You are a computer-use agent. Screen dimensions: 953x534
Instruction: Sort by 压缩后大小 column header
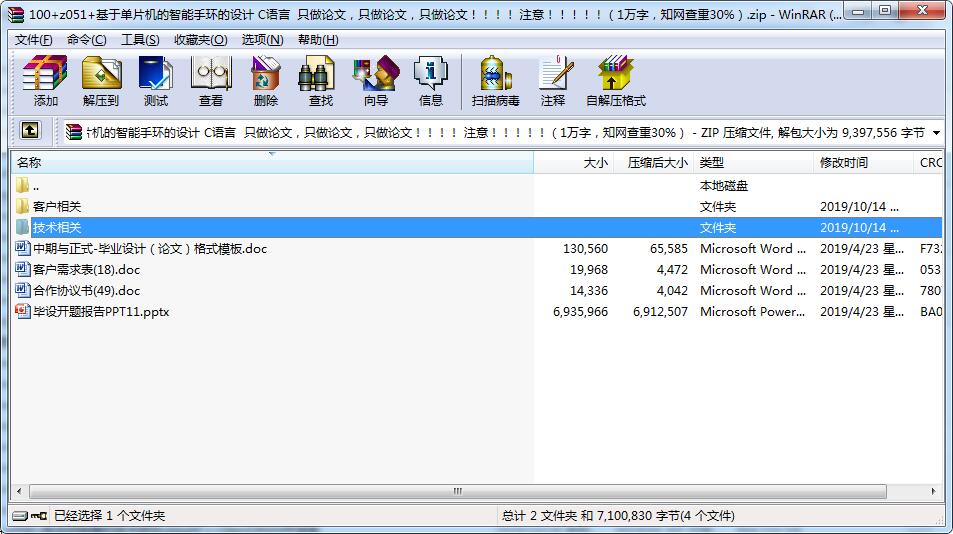[653, 162]
